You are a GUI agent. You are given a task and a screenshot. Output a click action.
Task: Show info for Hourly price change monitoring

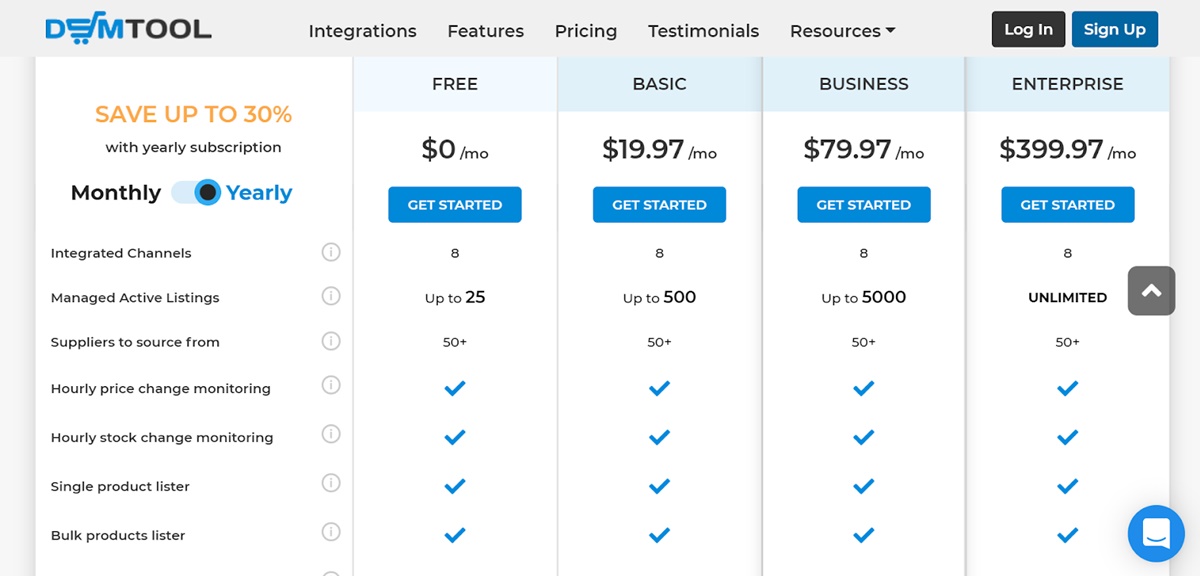tap(331, 385)
